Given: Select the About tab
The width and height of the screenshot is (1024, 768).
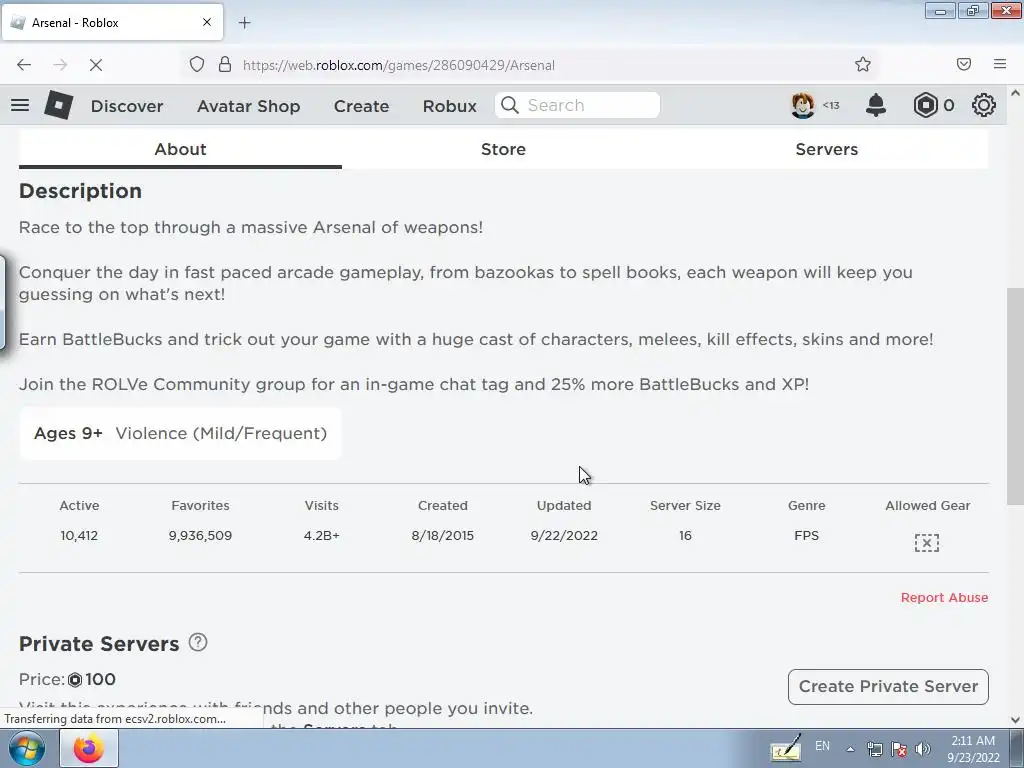Looking at the screenshot, I should (x=180, y=149).
